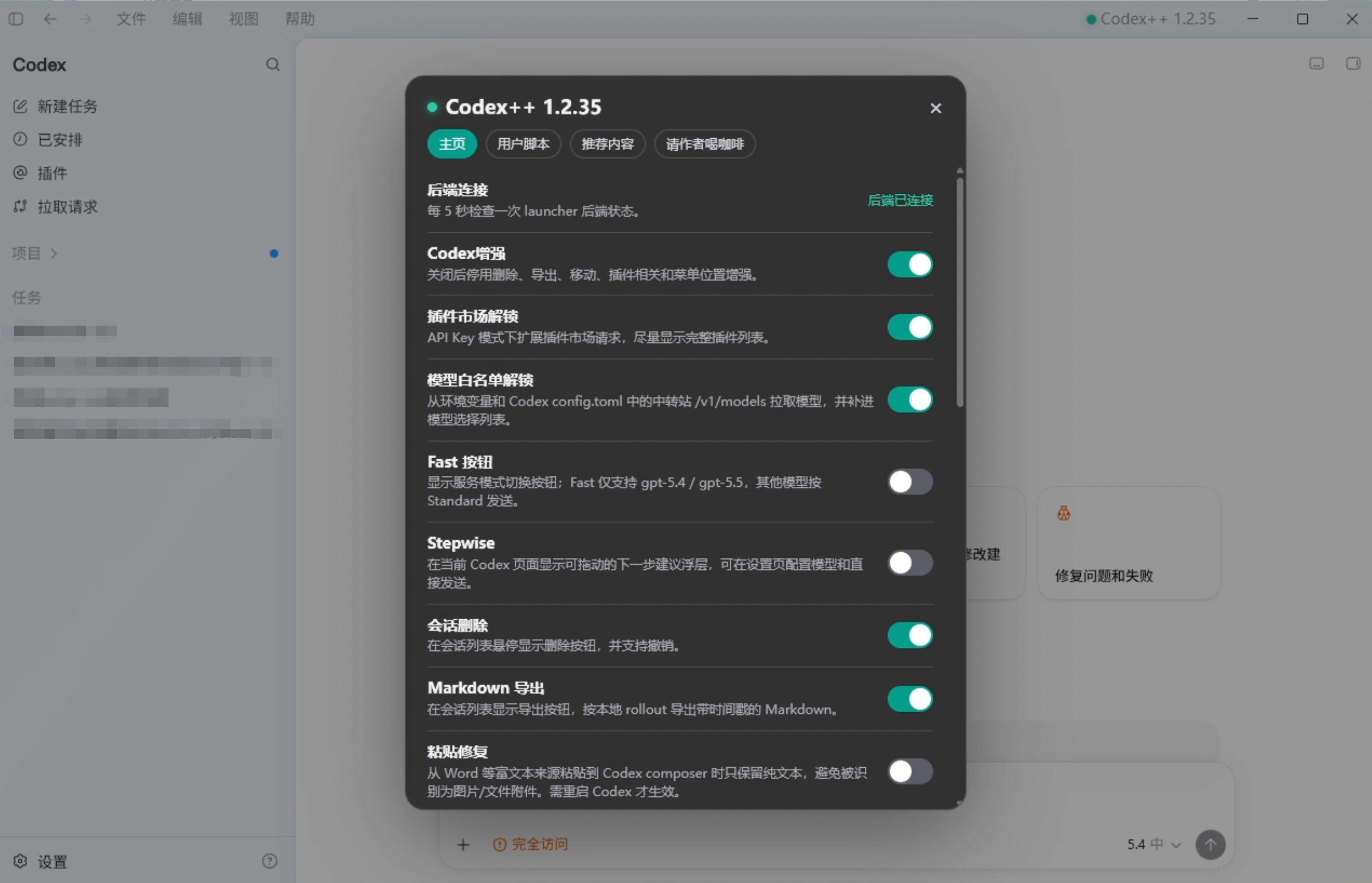Switch to the 用户脚本 tab

pos(523,144)
